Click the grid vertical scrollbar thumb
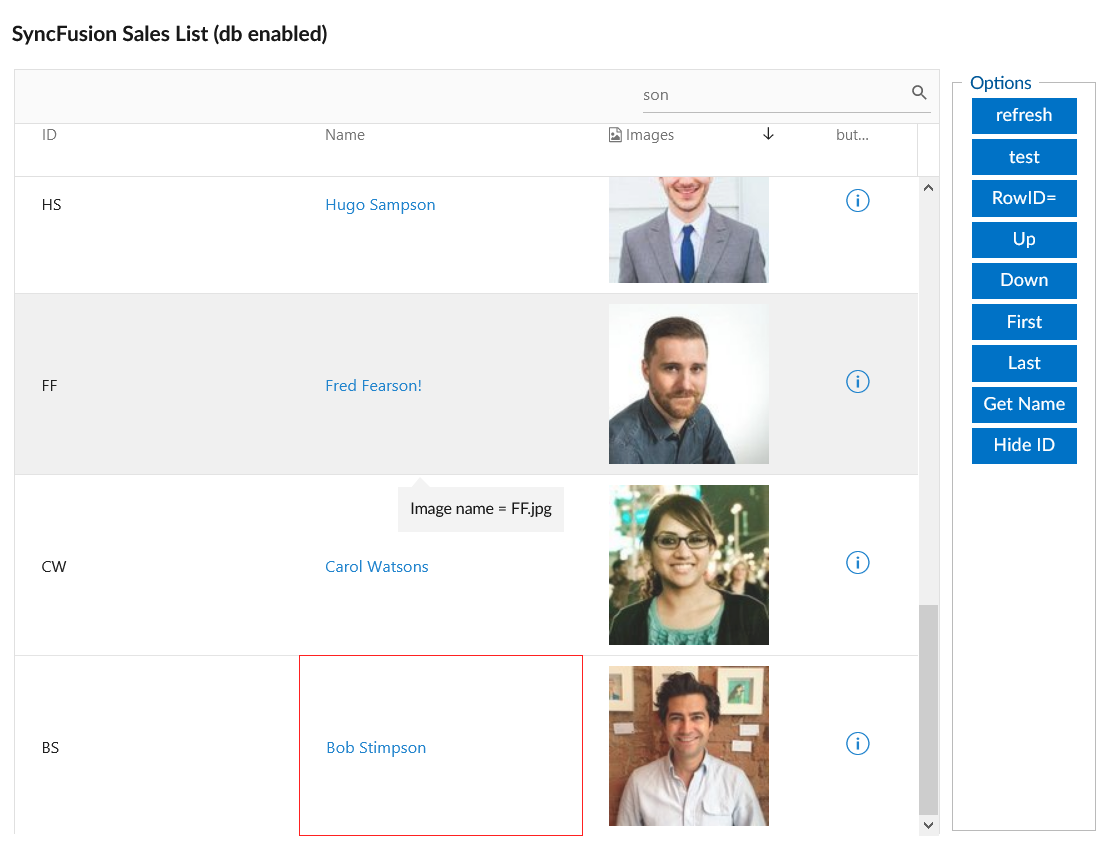1107x848 pixels. (928, 709)
